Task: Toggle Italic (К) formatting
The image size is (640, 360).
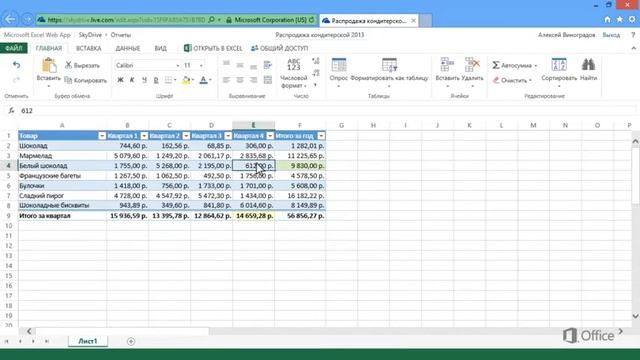Action: coord(132,80)
